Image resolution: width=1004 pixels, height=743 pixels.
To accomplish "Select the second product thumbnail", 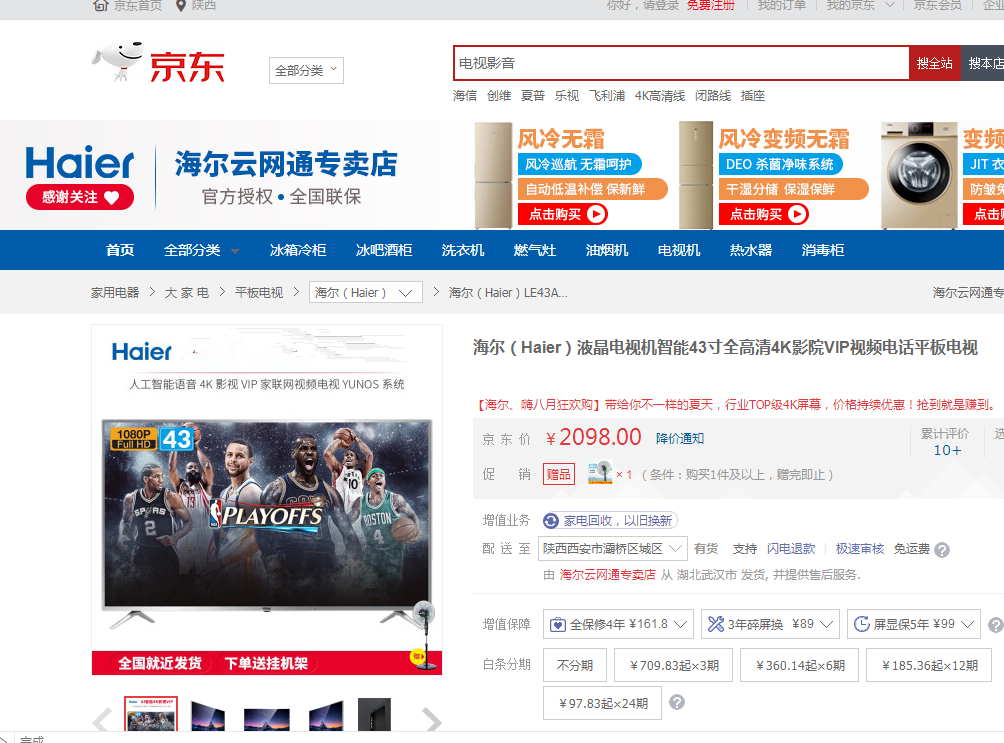I will click(208, 716).
